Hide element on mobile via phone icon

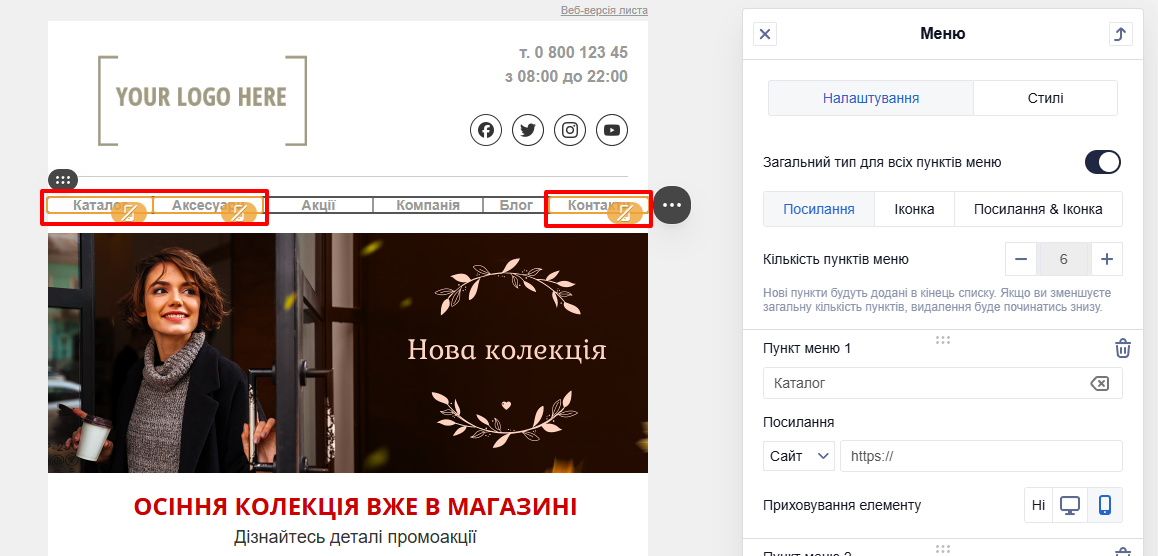(x=1105, y=505)
